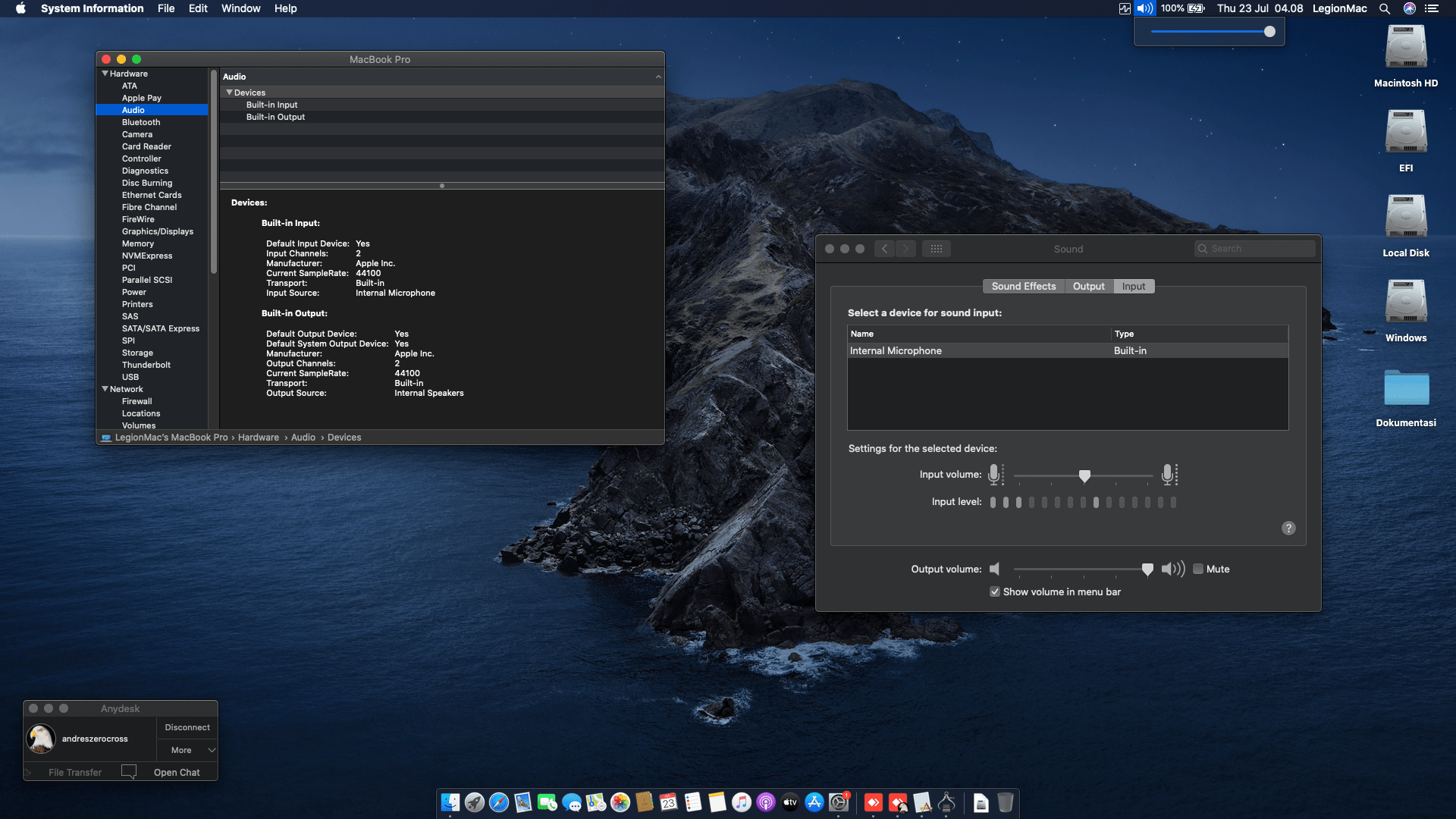Viewport: 1456px width, 819px height.
Task: Open Apple TV app in the Dock
Action: (790, 802)
